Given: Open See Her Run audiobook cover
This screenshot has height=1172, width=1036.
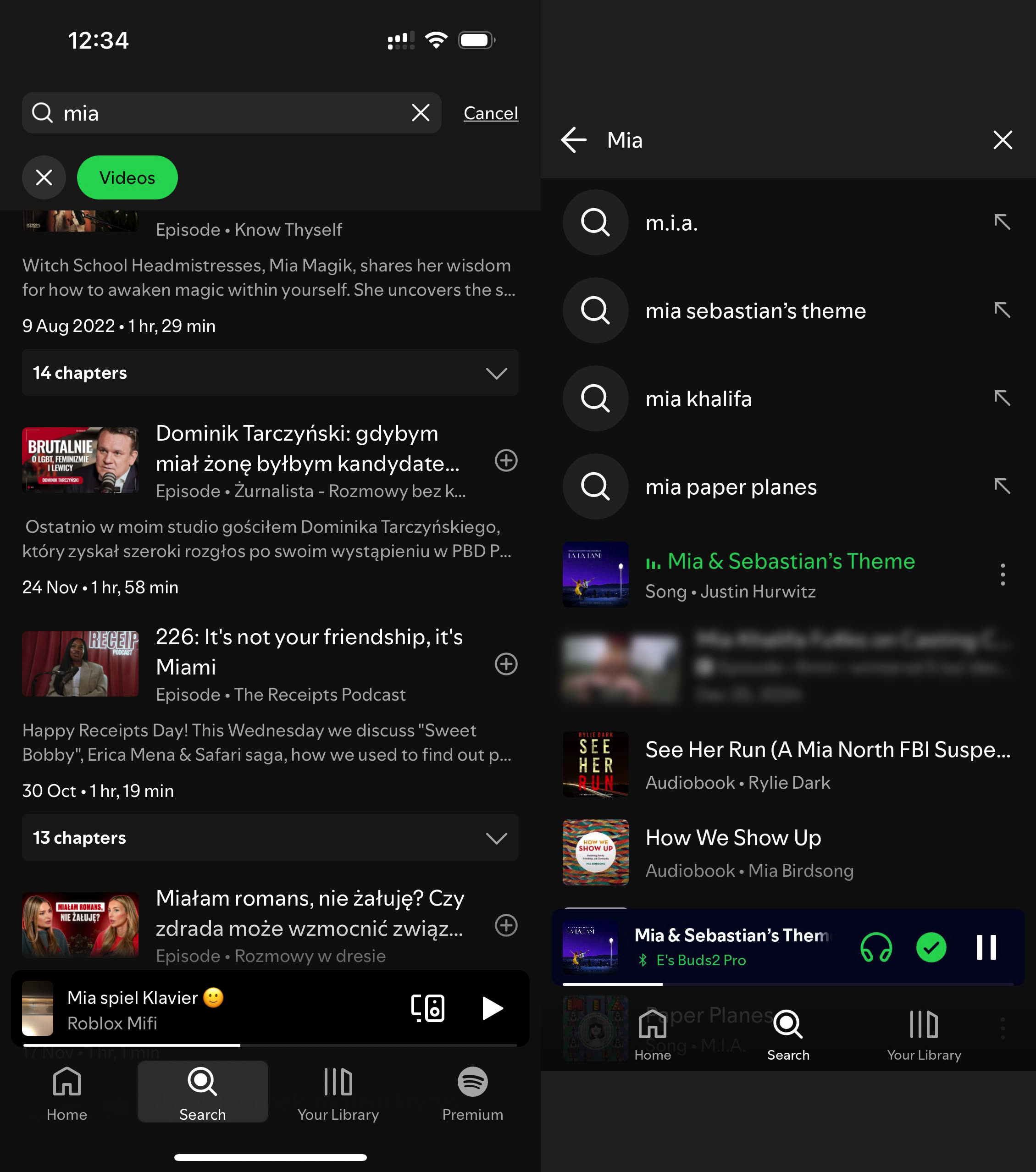Looking at the screenshot, I should tap(595, 764).
